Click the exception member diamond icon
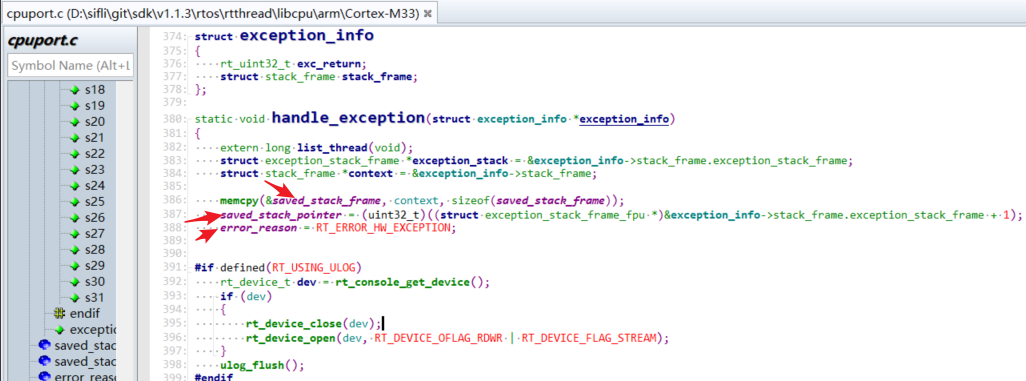This screenshot has height=381, width=1026. [60, 329]
